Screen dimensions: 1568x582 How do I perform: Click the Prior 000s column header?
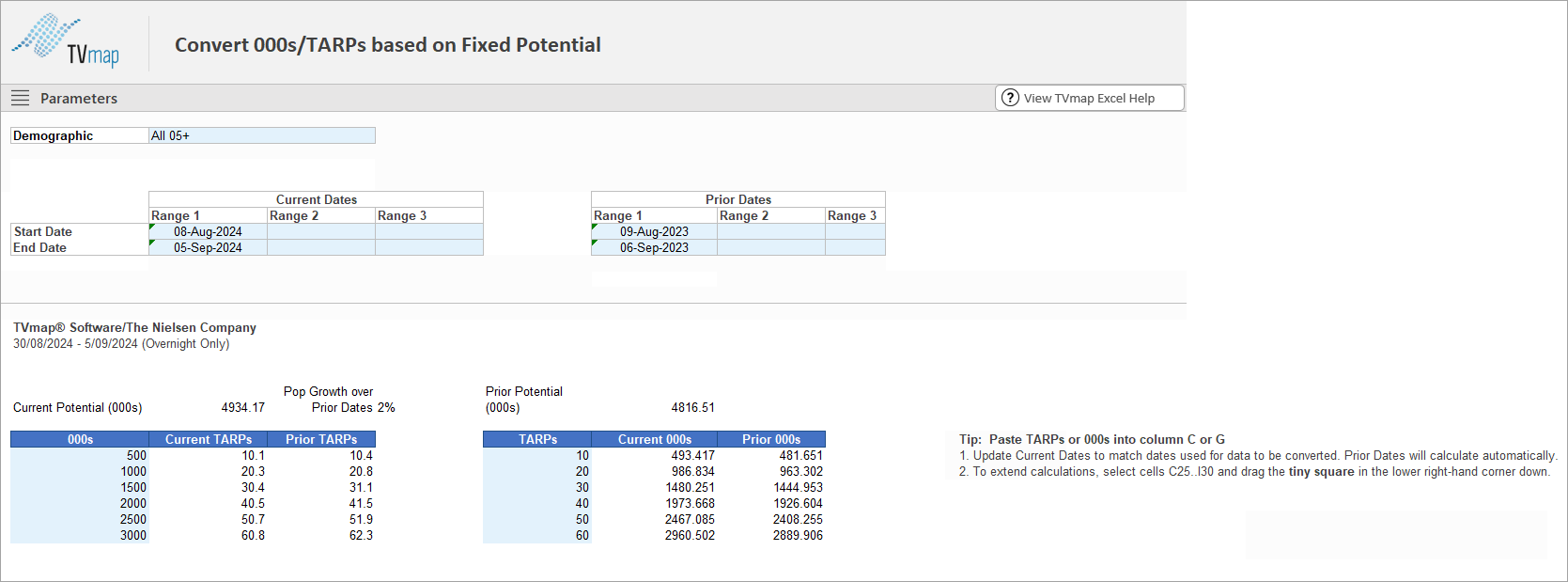click(x=771, y=439)
